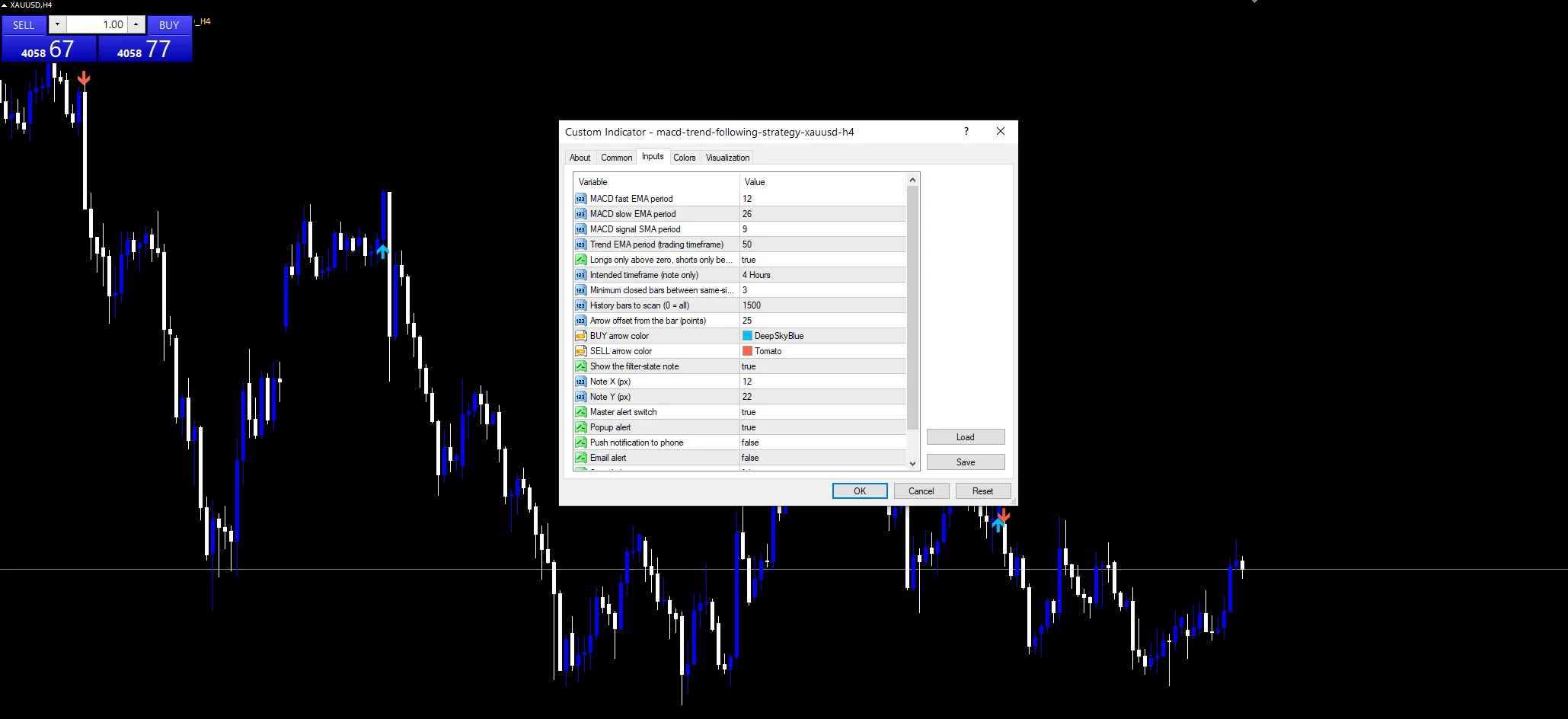Screen dimensions: 1568x719
Task: Toggle Show the filter-state note value
Action: click(823, 366)
